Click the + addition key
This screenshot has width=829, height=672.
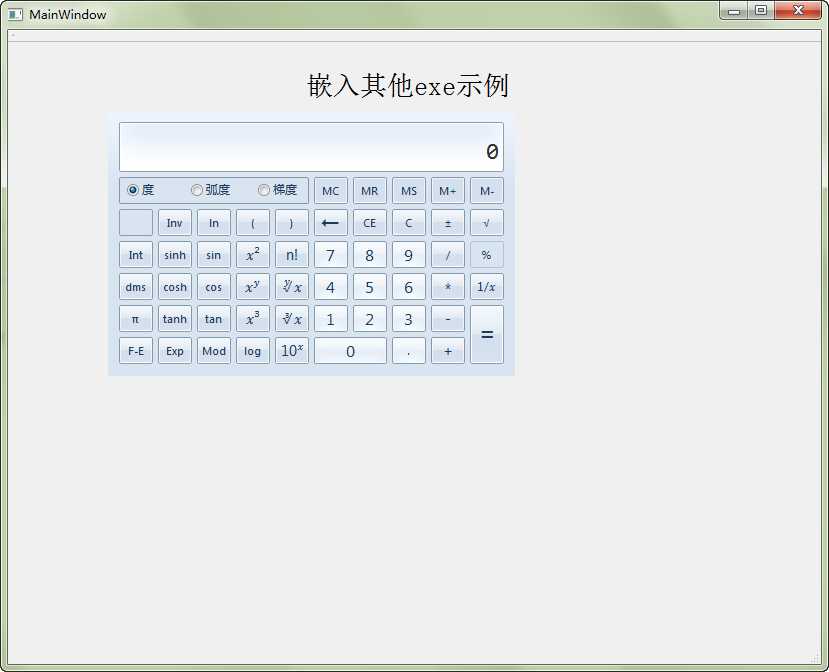[448, 351]
